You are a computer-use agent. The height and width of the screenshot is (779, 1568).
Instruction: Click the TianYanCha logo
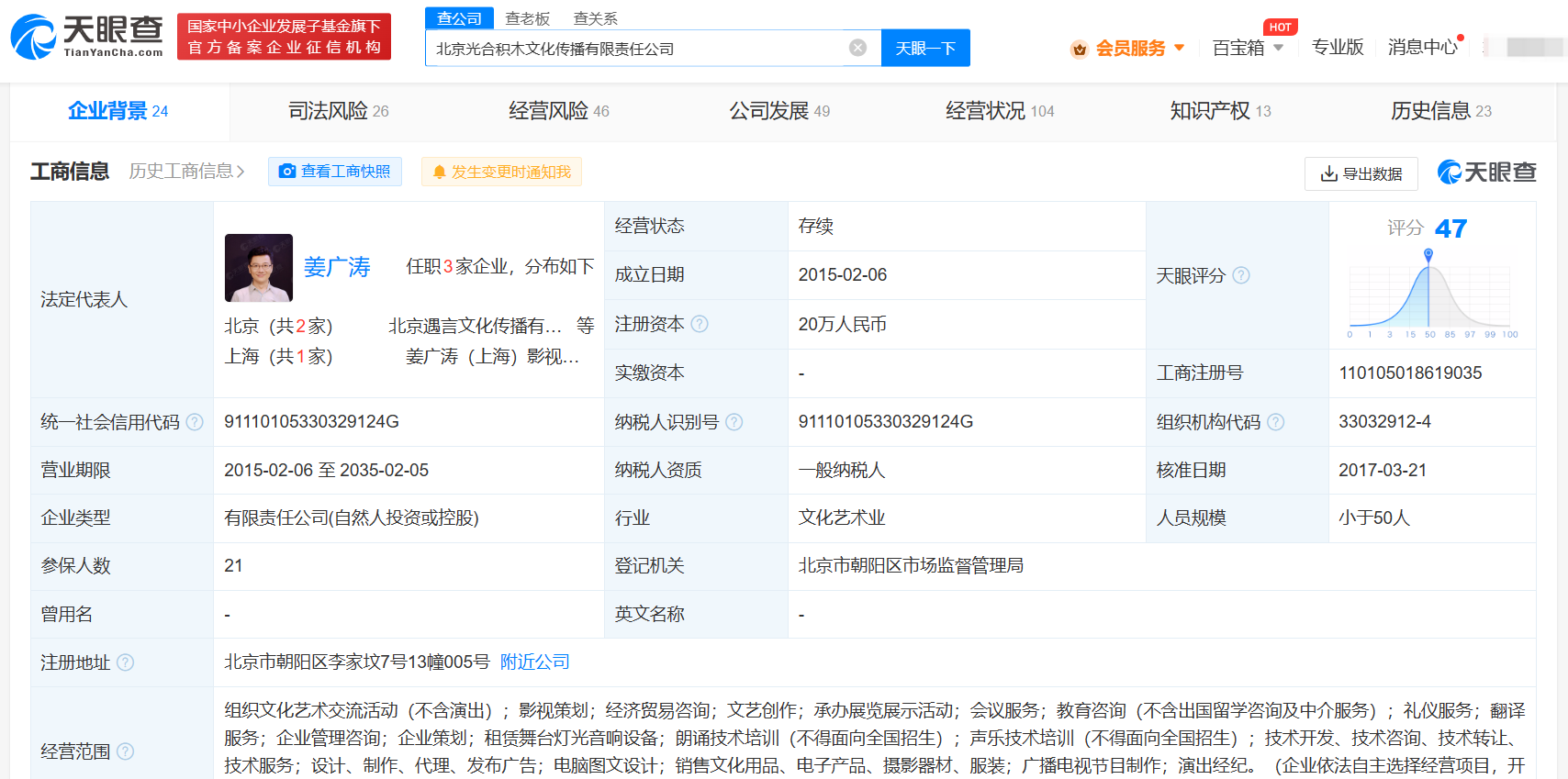(x=87, y=37)
